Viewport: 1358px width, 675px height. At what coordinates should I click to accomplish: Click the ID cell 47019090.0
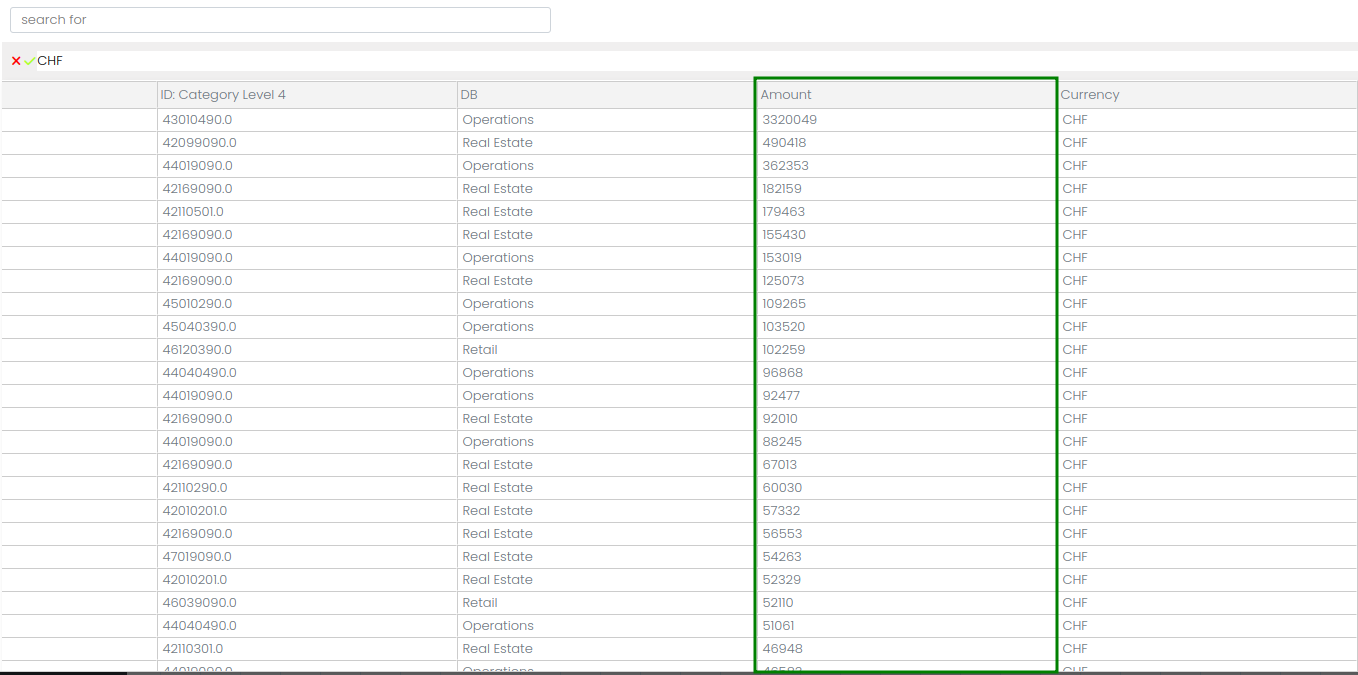click(x=197, y=557)
